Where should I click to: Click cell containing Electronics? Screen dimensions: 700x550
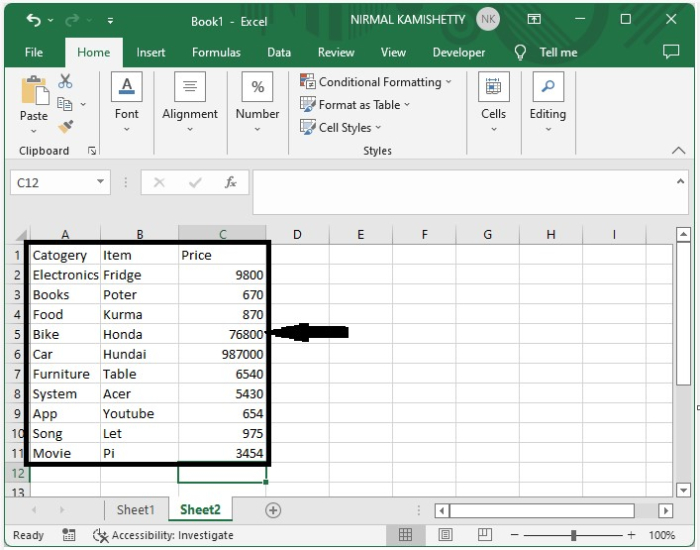tap(65, 275)
